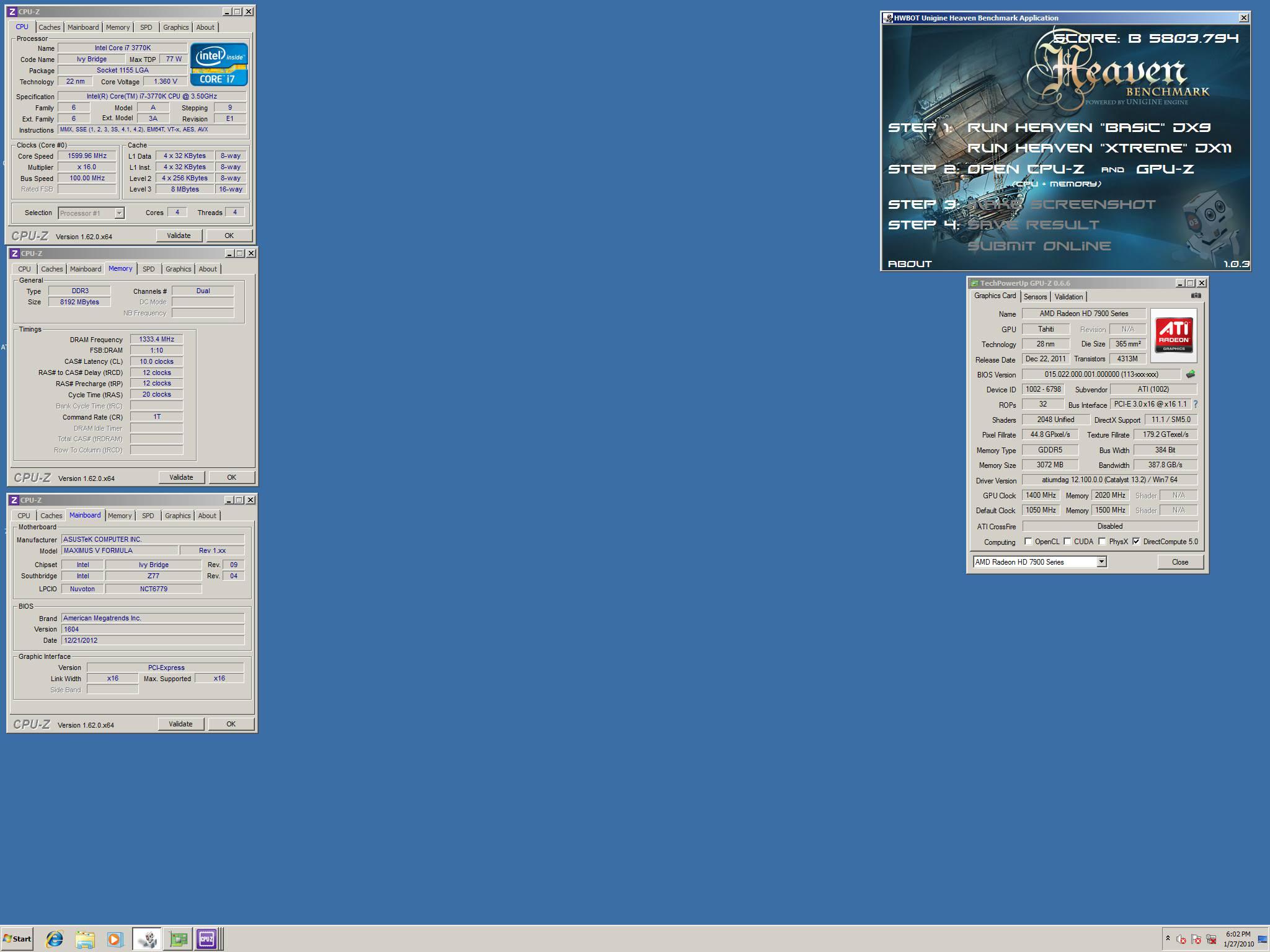Open About tab in top CPU-Z window

click(x=205, y=27)
